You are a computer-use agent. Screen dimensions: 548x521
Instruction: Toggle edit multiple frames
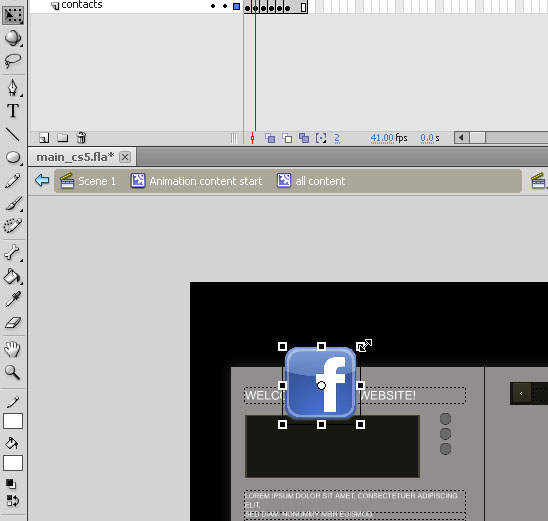pyautogui.click(x=304, y=138)
